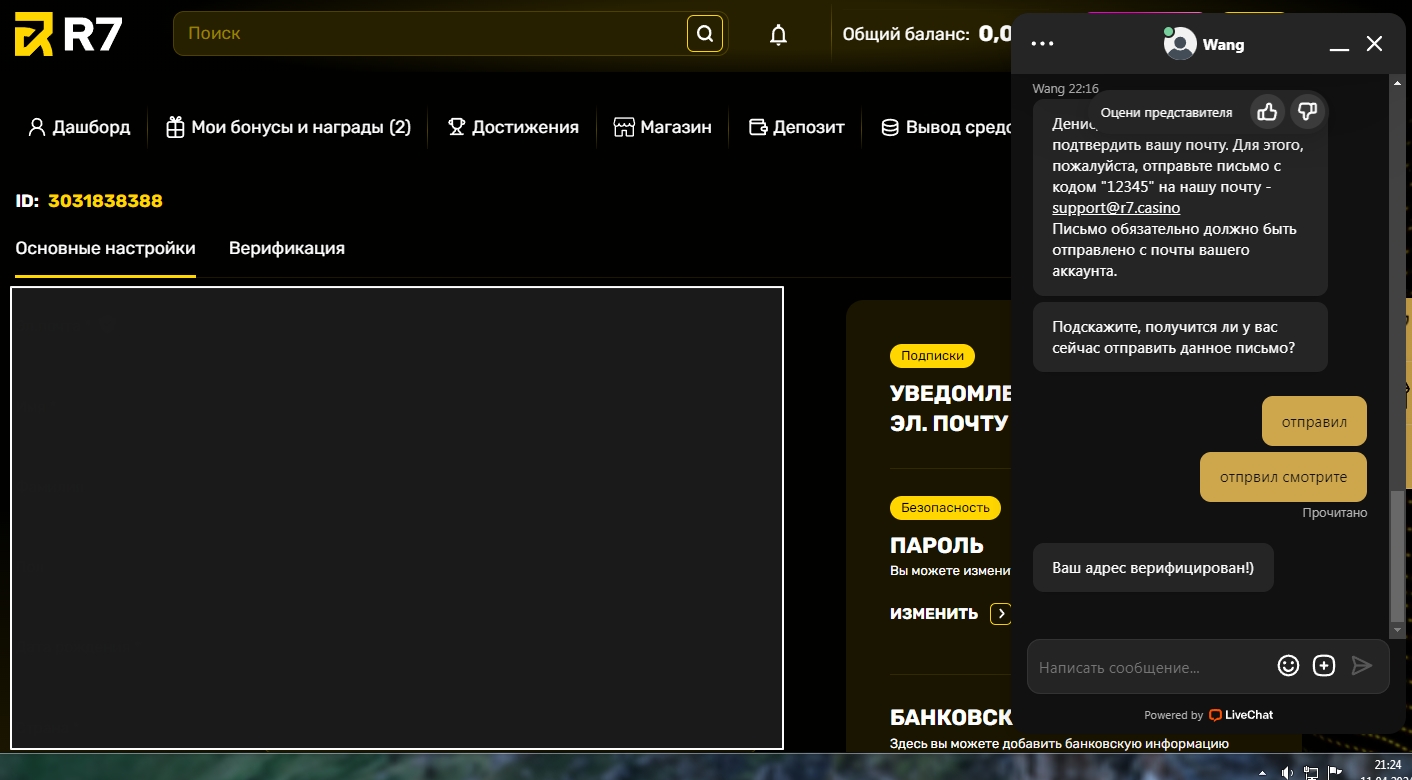The height and width of the screenshot is (780, 1412).
Task: Open the Дашборд menu item
Action: (79, 127)
